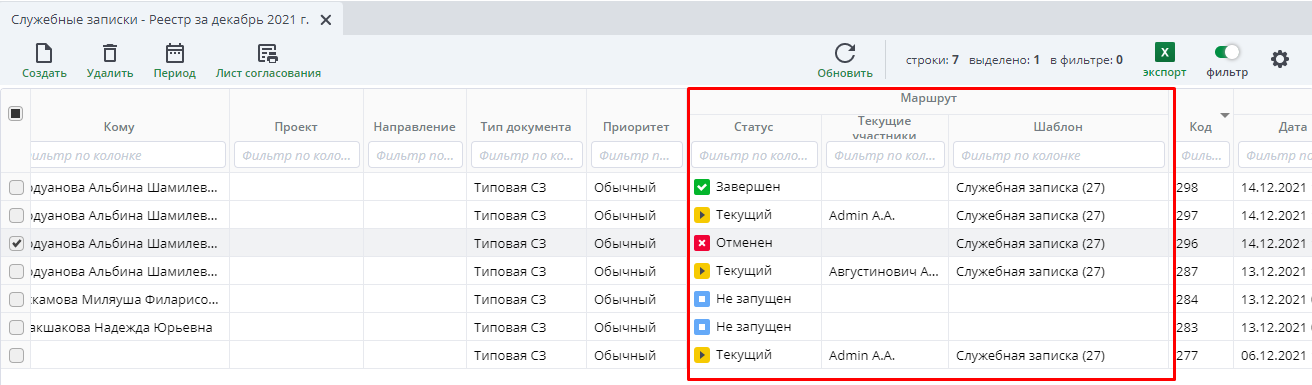
Task: Click the Шаблон column filter field
Action: click(x=1058, y=155)
